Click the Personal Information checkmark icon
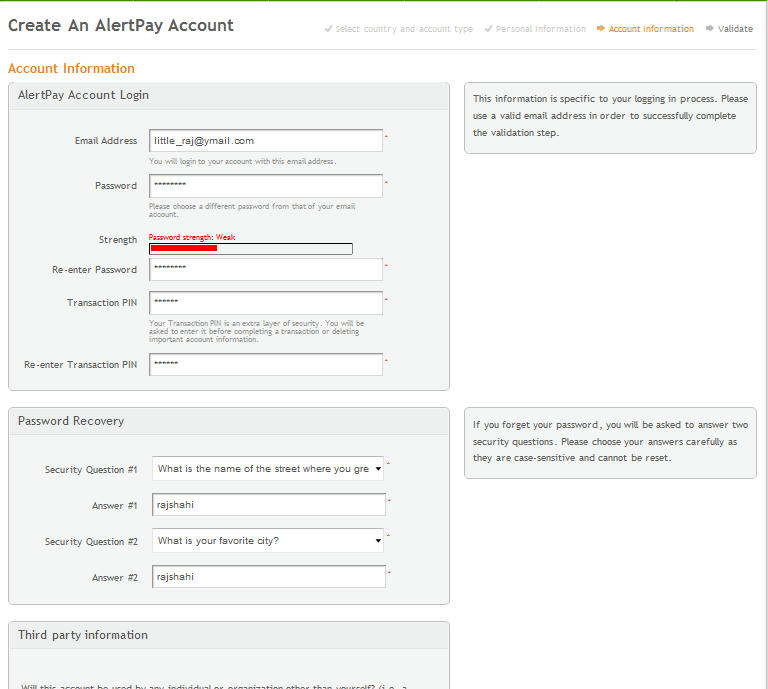This screenshot has height=689, width=768. click(489, 29)
